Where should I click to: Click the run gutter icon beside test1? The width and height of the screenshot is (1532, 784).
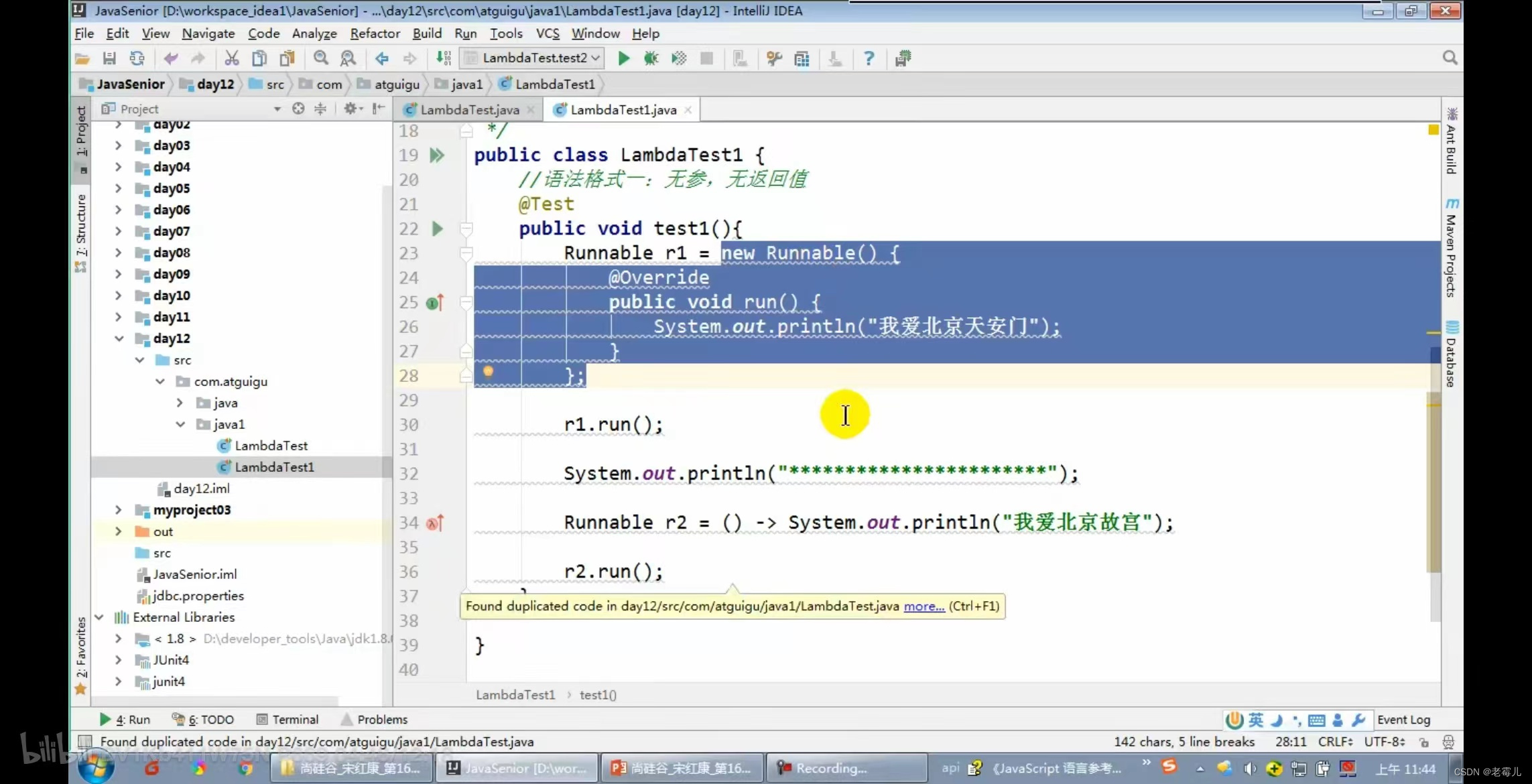[437, 229]
